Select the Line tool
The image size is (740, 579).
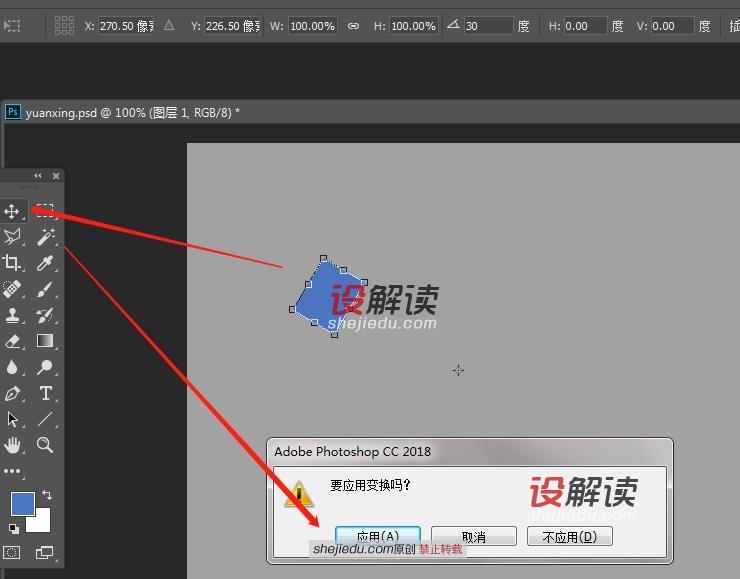pyautogui.click(x=45, y=419)
